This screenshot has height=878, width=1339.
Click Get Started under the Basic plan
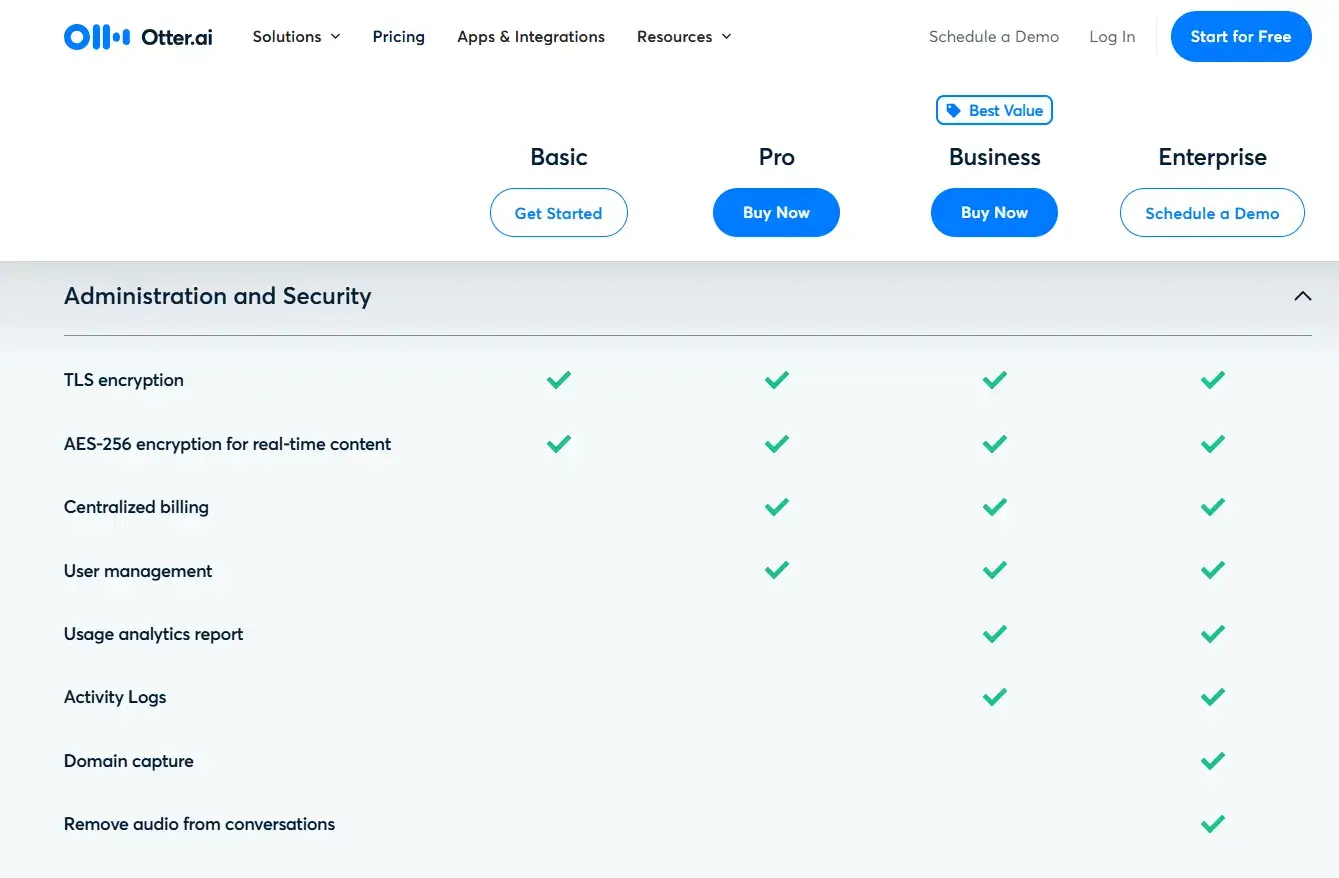(558, 213)
